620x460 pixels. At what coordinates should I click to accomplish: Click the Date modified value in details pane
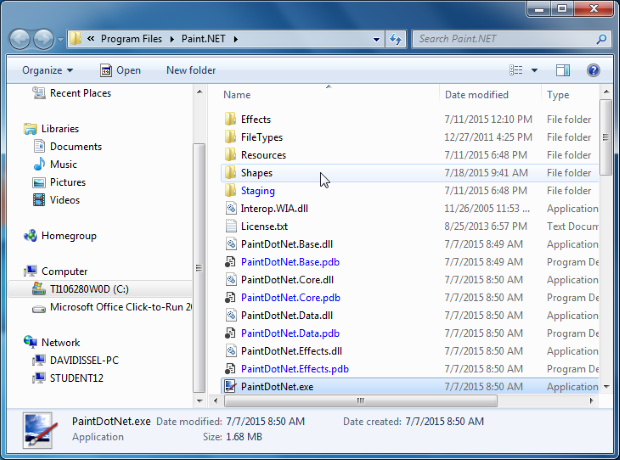pyautogui.click(x=265, y=422)
